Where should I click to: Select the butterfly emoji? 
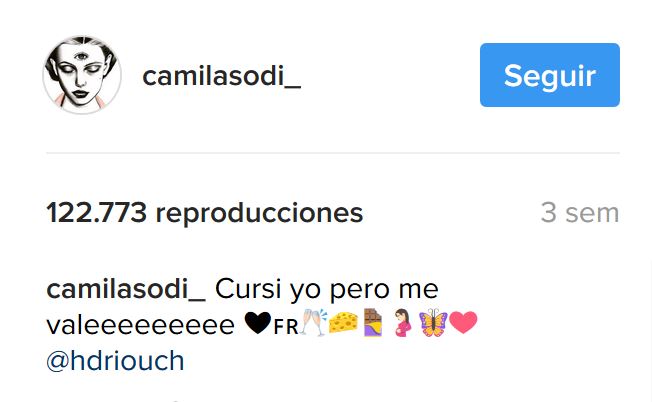click(x=433, y=323)
